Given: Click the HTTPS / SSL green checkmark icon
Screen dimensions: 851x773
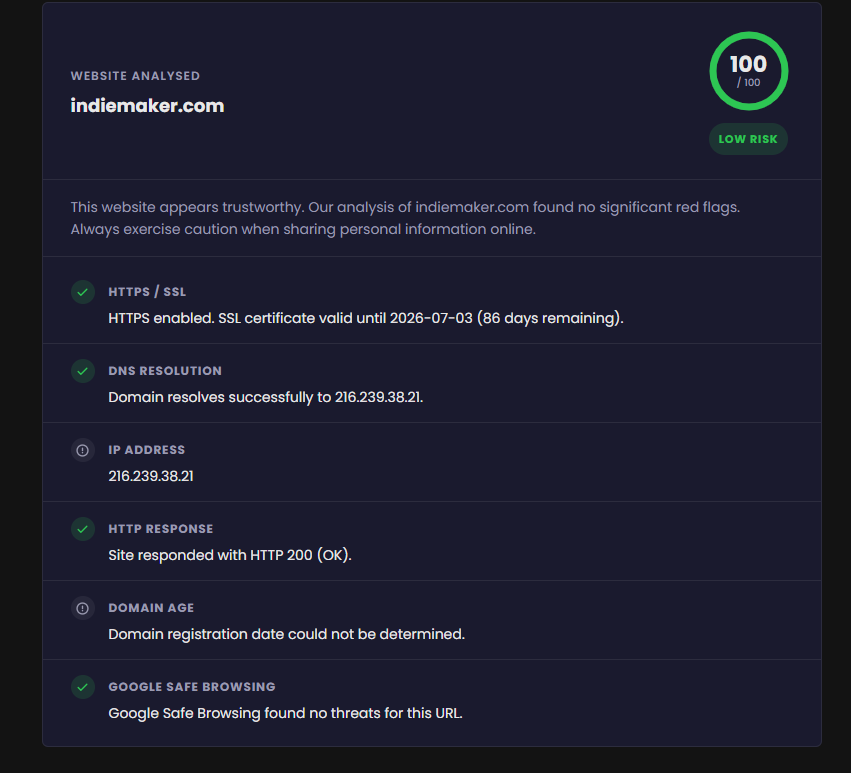Looking at the screenshot, I should click(x=83, y=292).
